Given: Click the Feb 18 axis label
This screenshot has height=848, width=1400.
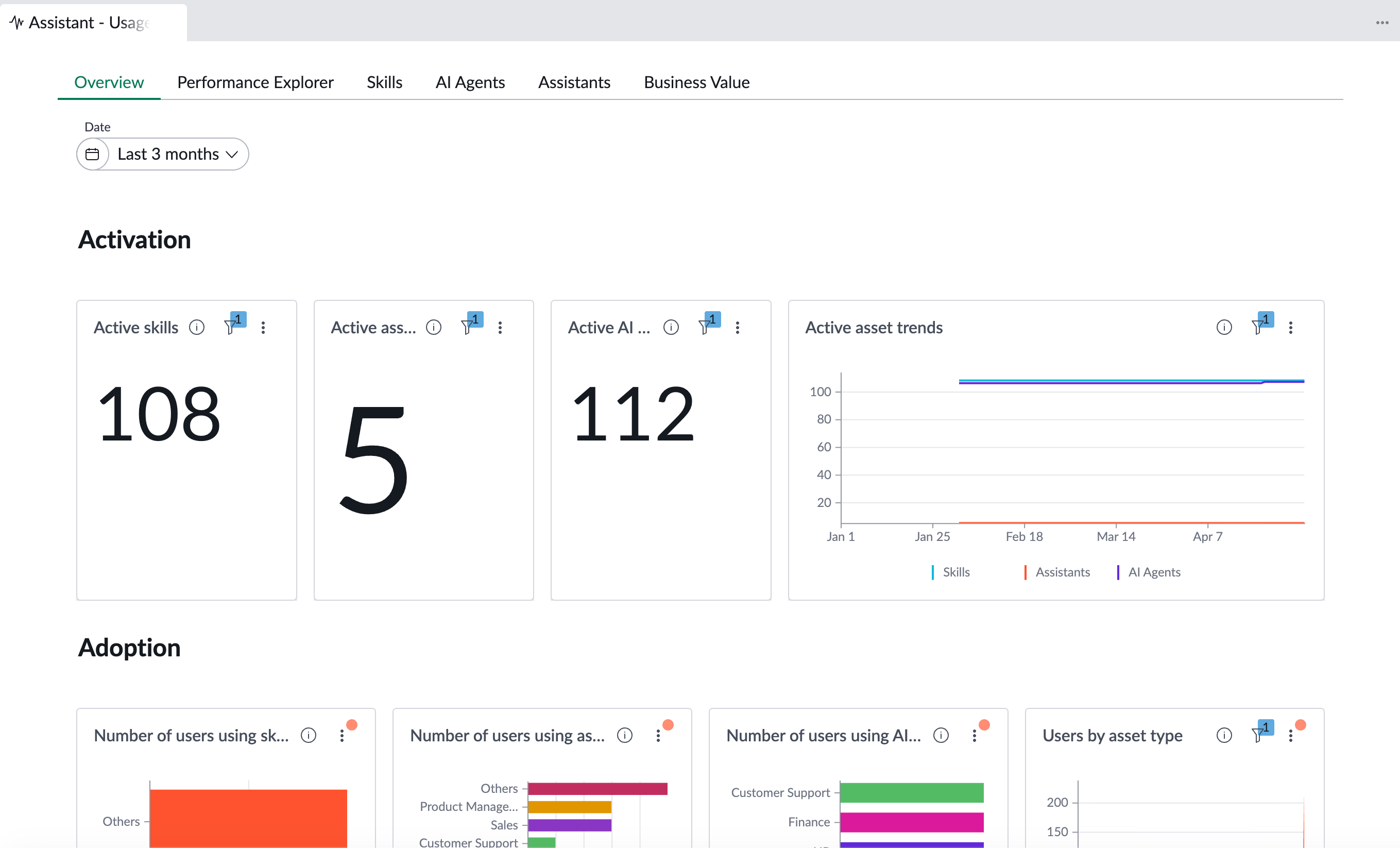Looking at the screenshot, I should [1024, 536].
